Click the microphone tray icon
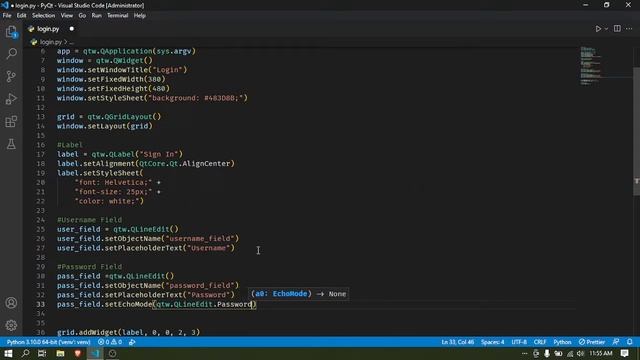This screenshot has width=640, height=360. pyautogui.click(x=547, y=353)
